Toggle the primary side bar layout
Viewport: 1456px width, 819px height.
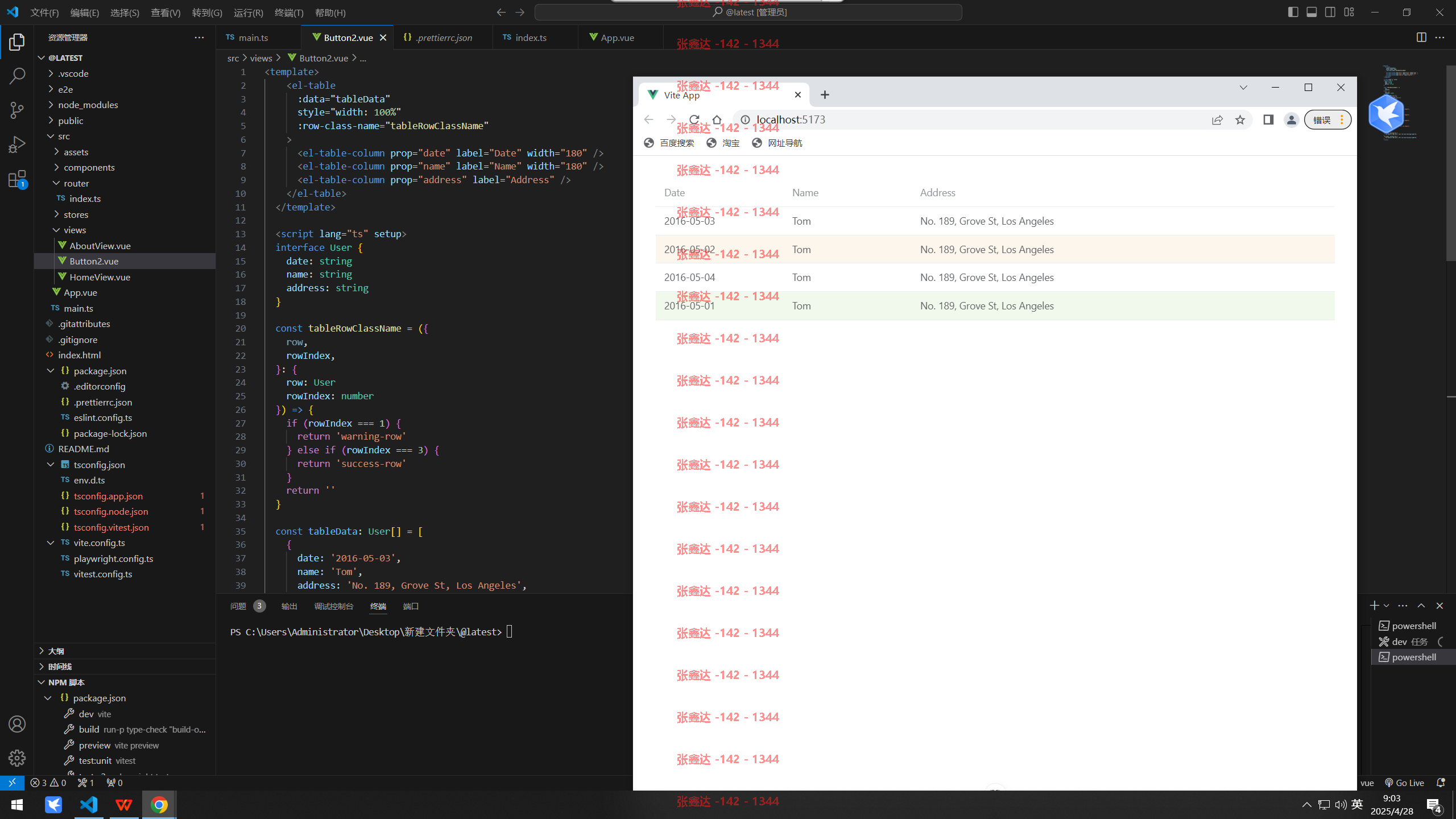(1293, 12)
